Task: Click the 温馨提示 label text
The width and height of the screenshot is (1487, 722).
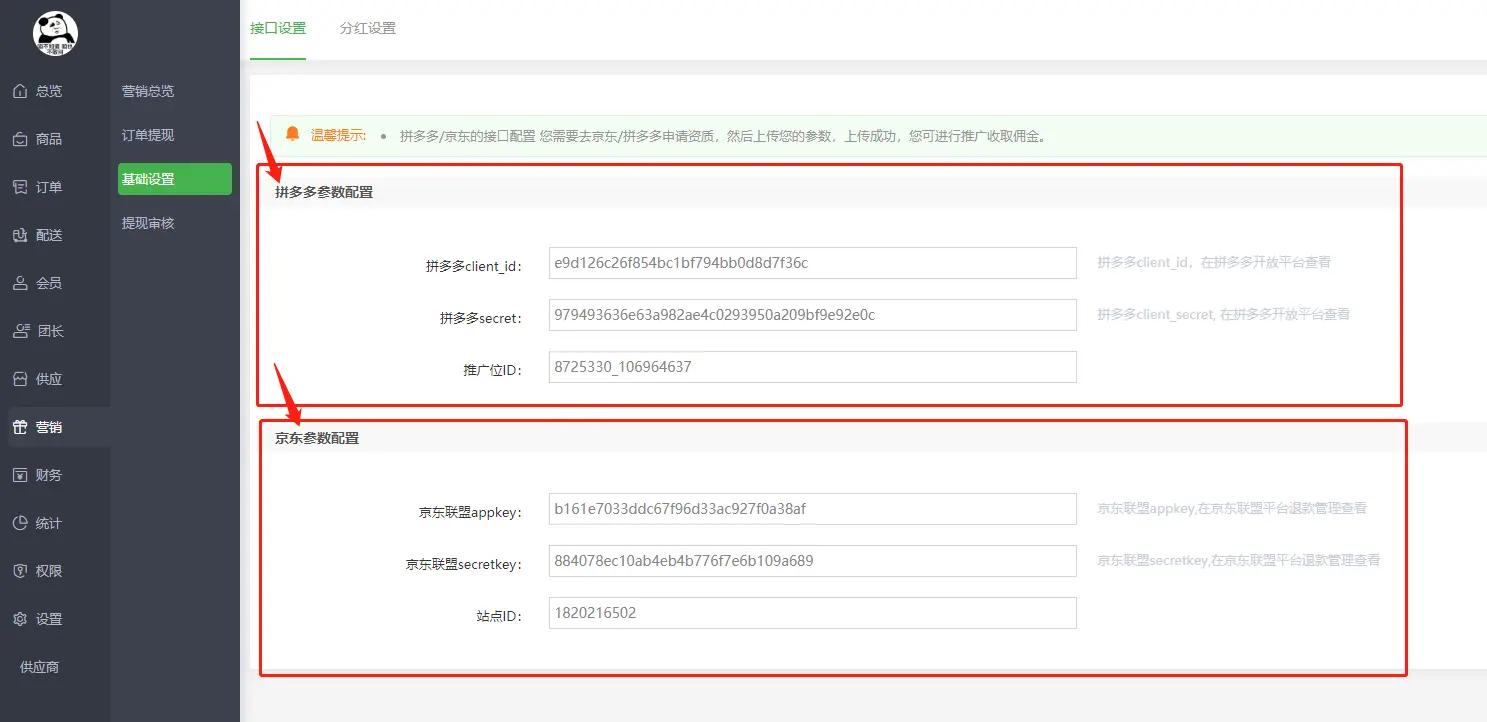Action: coord(339,135)
